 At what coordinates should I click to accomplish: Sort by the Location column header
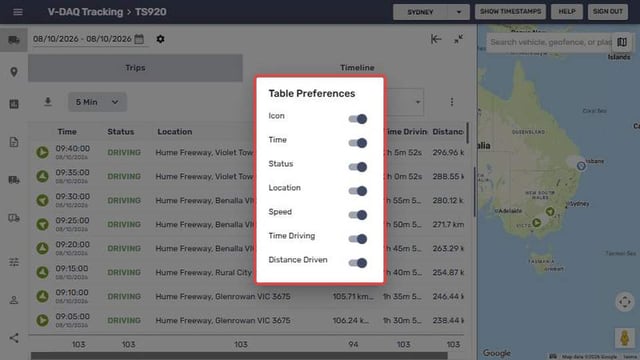coord(175,132)
